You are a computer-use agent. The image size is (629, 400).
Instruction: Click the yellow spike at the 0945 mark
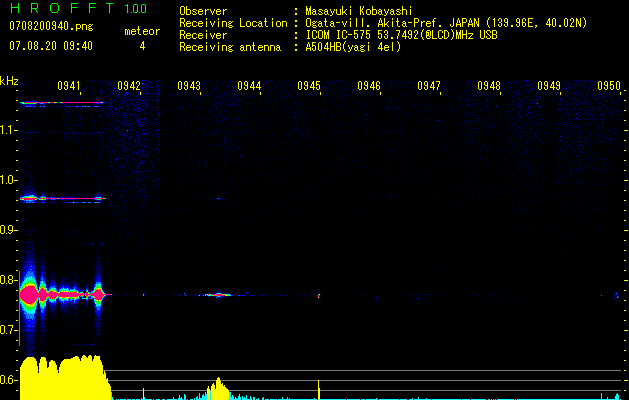coord(319,390)
